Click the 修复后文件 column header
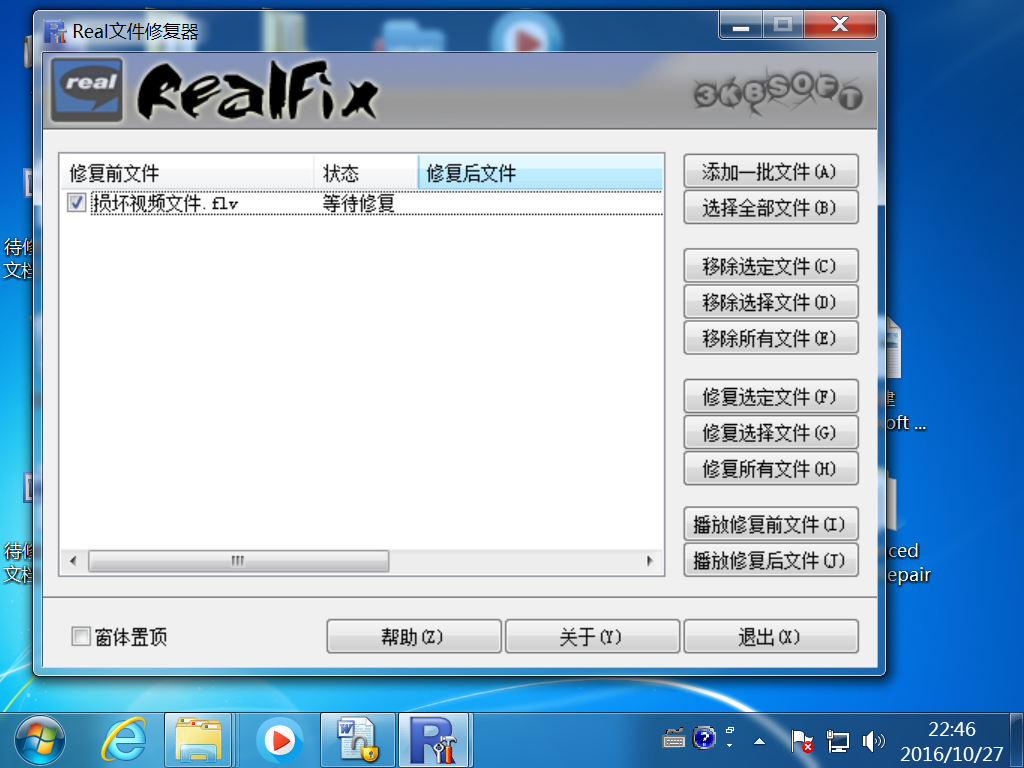 point(540,173)
